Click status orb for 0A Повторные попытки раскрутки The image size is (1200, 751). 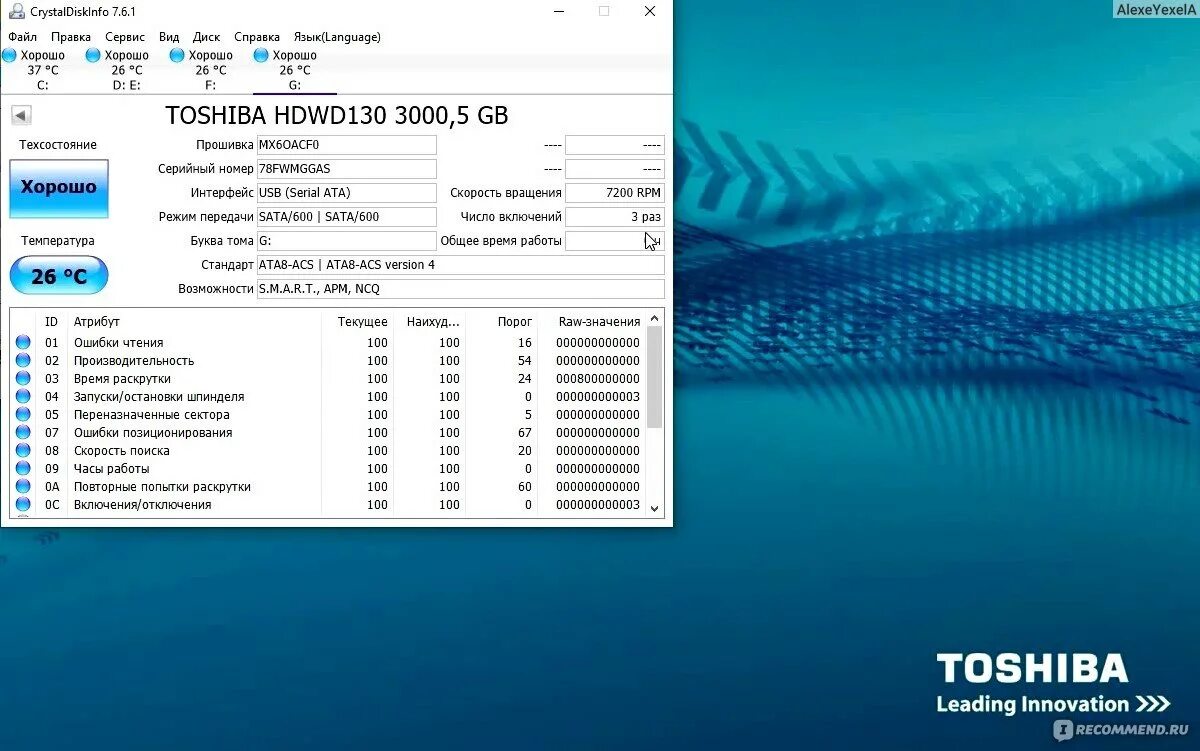(x=23, y=486)
